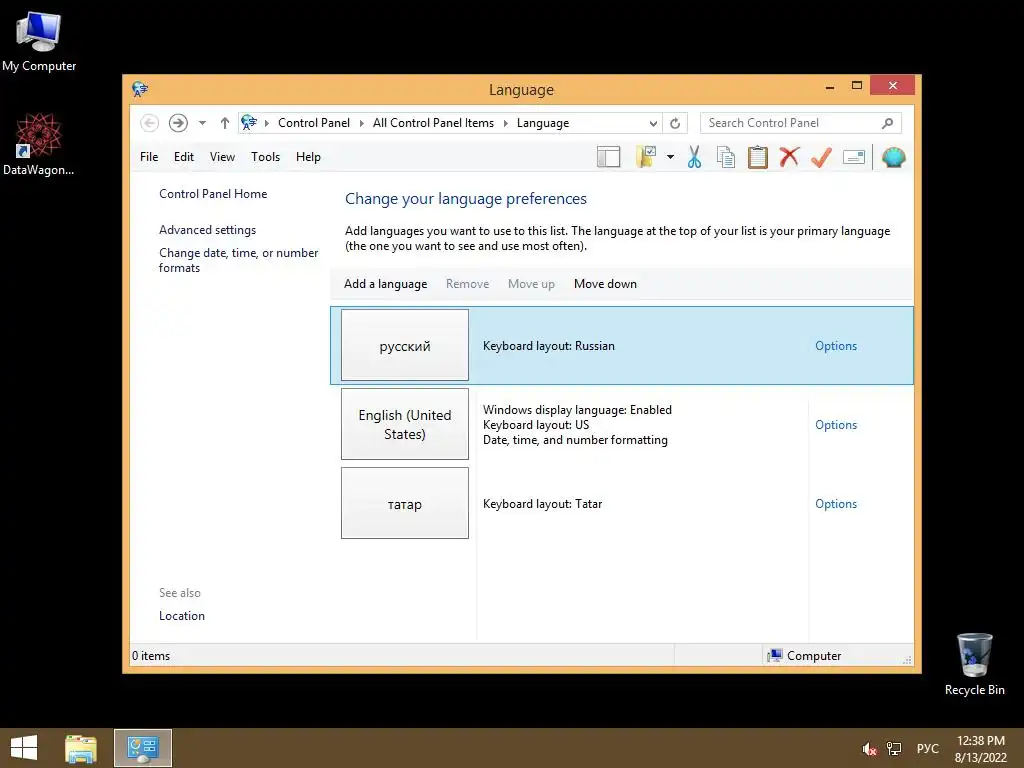Go up one level with Up arrow
This screenshot has width=1024, height=768.
coord(225,123)
